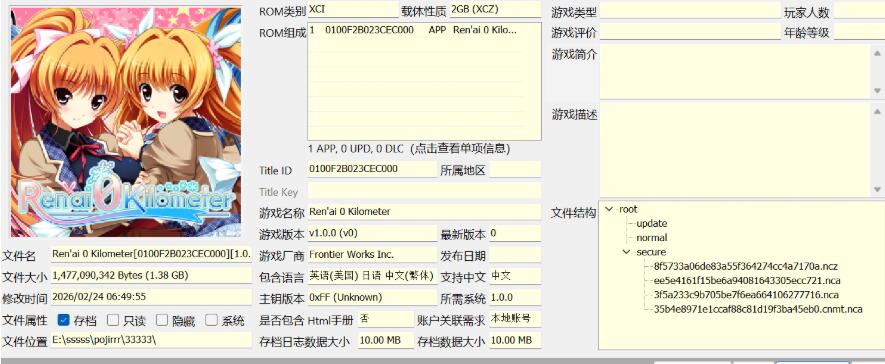Click the Ren'ai 0 Kilometer cover thumbnail
Screen dimensions: 885x364
125,122
